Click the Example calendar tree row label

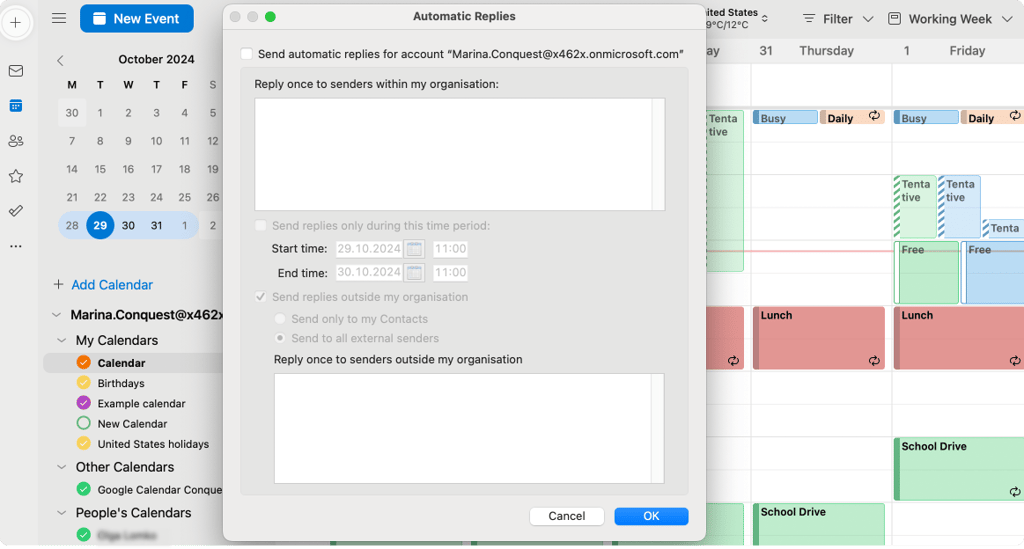[x=141, y=403]
